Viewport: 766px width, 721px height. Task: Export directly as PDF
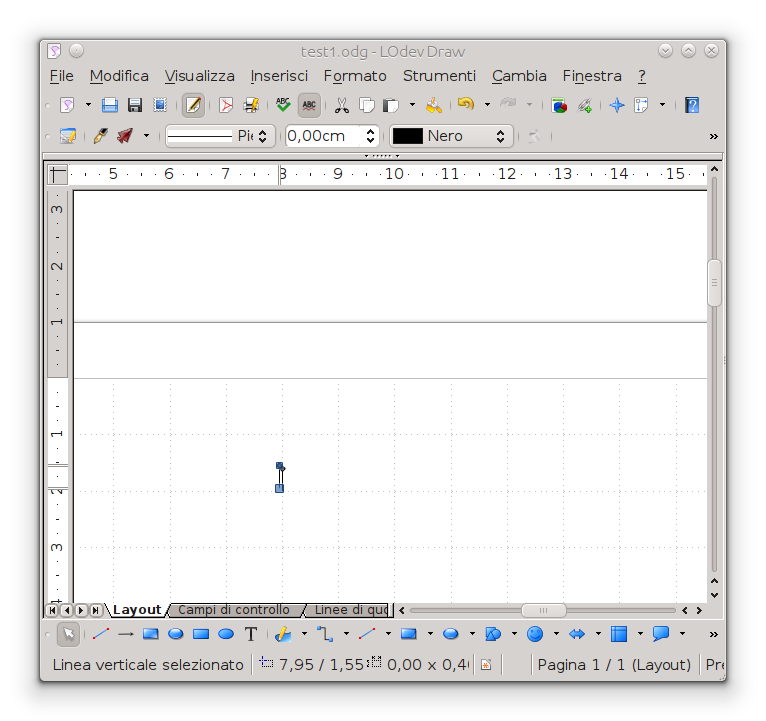click(226, 105)
